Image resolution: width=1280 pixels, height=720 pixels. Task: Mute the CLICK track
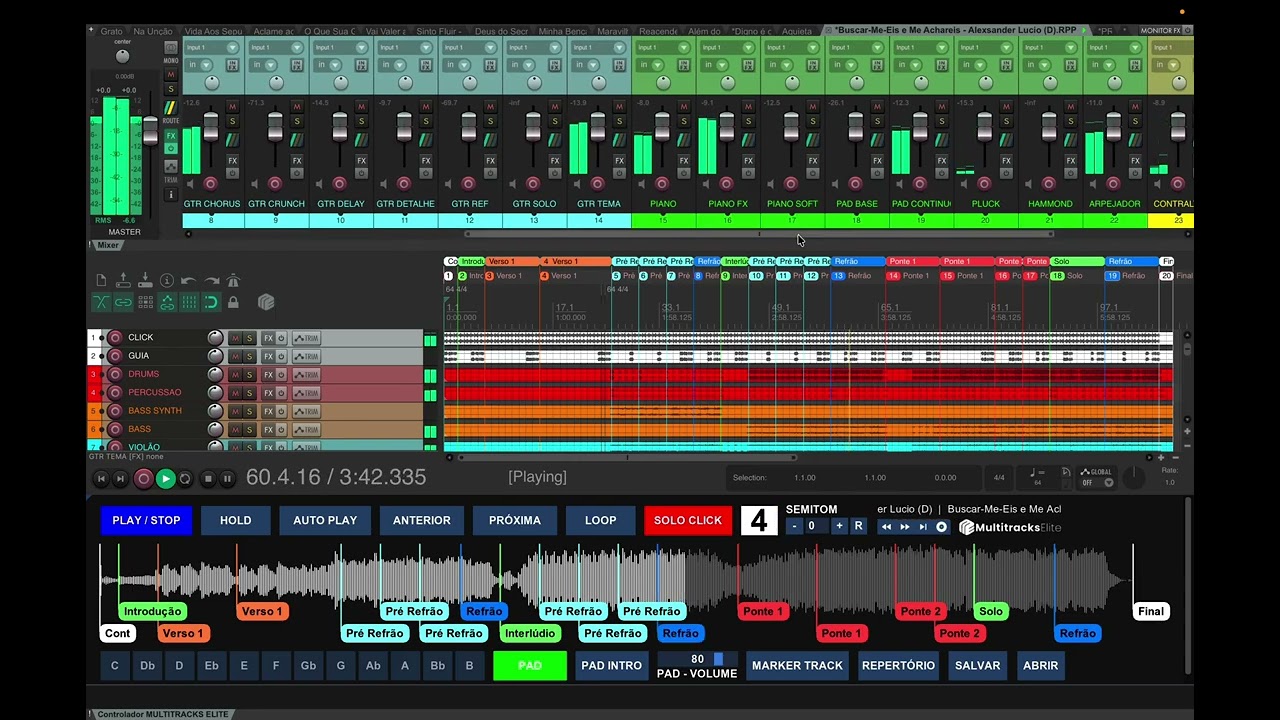click(235, 338)
